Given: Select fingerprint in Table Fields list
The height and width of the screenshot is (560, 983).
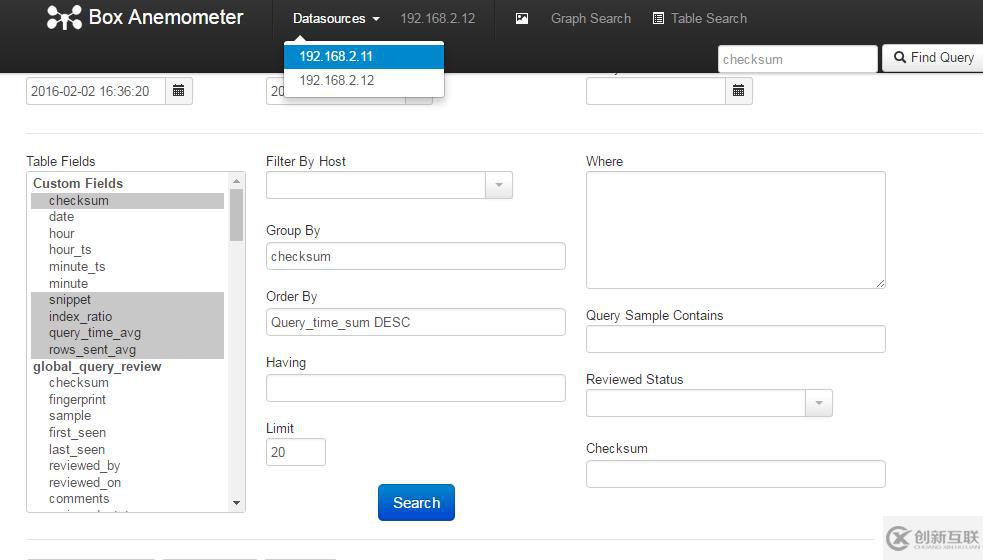Looking at the screenshot, I should pyautogui.click(x=127, y=399).
